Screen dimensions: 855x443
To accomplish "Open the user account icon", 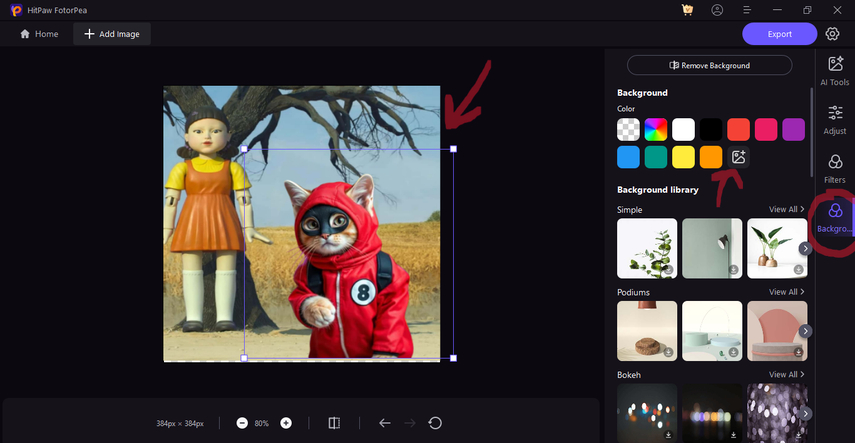I will [717, 10].
